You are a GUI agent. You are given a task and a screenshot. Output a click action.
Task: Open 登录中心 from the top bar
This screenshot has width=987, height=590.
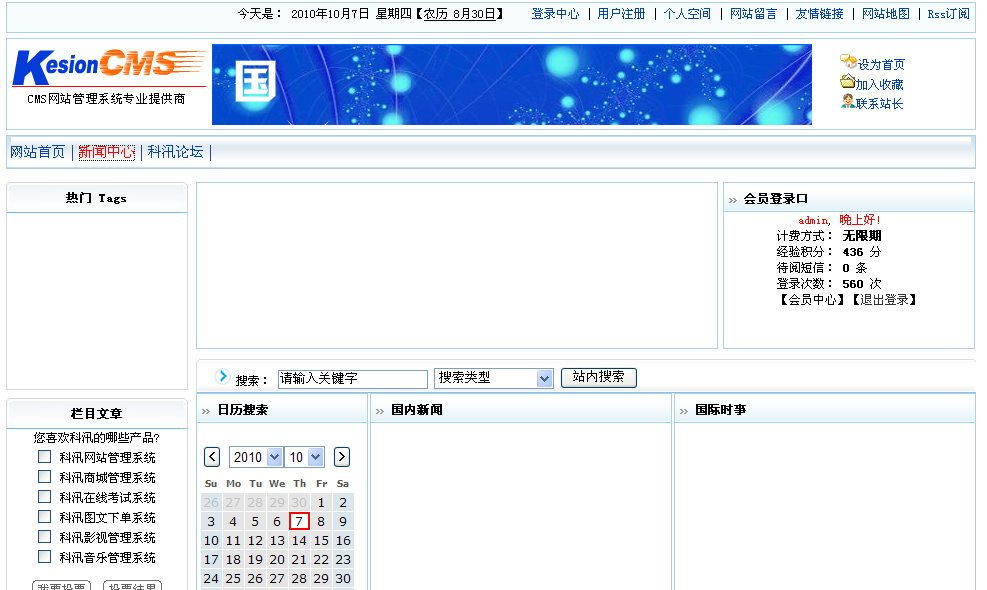[x=555, y=14]
